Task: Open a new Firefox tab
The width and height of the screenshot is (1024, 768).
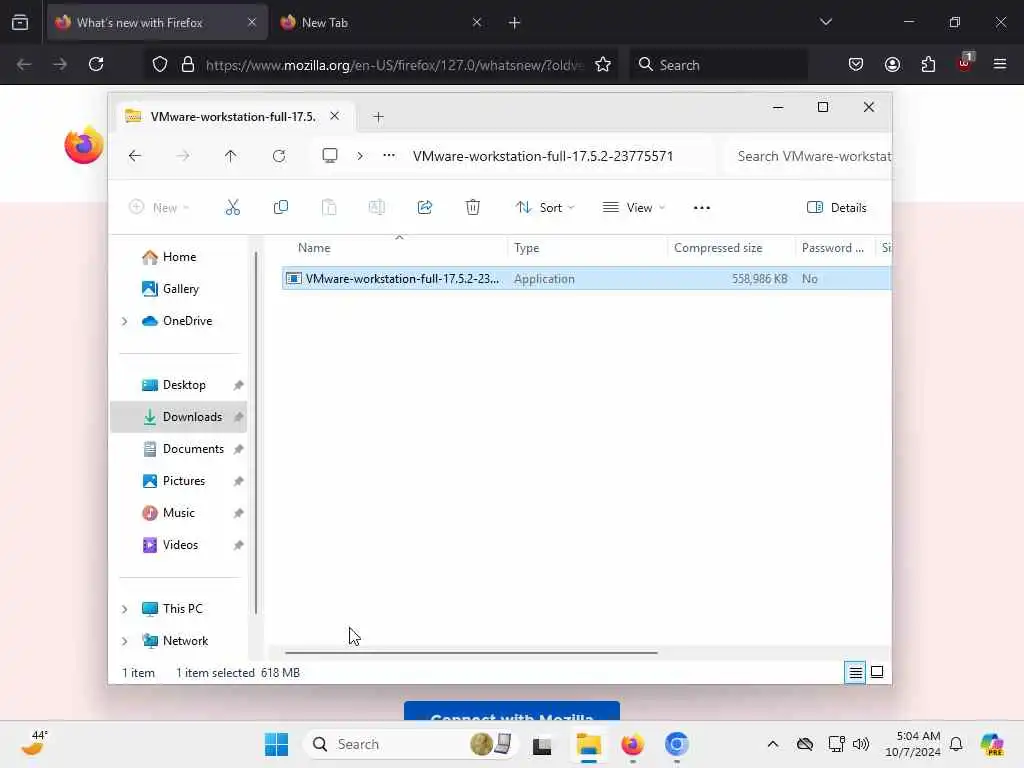Action: 515,23
